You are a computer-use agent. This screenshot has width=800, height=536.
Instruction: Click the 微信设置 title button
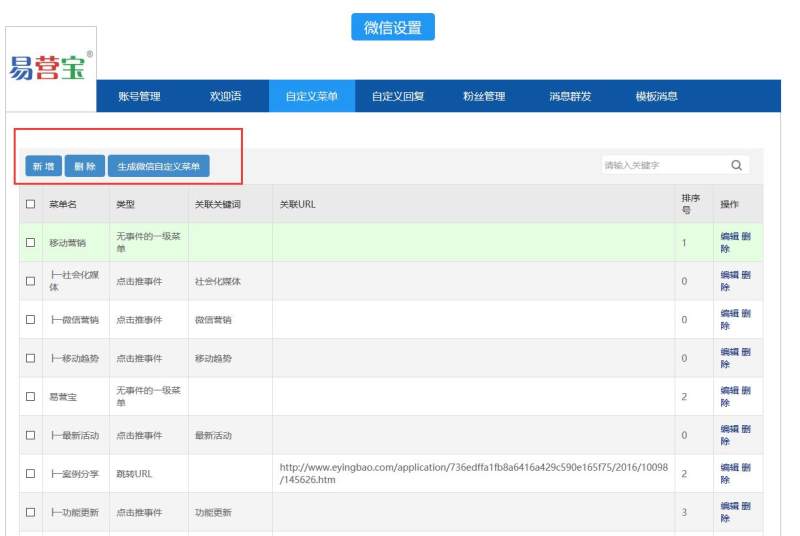(x=393, y=27)
